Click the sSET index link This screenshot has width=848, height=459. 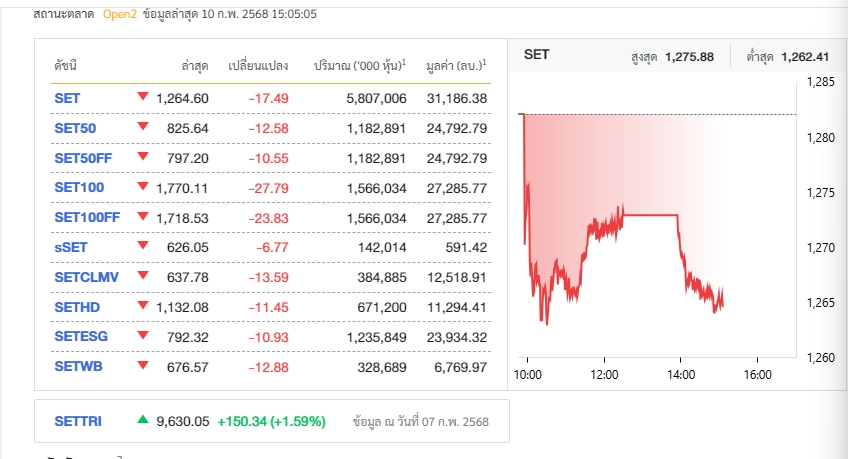(70, 247)
